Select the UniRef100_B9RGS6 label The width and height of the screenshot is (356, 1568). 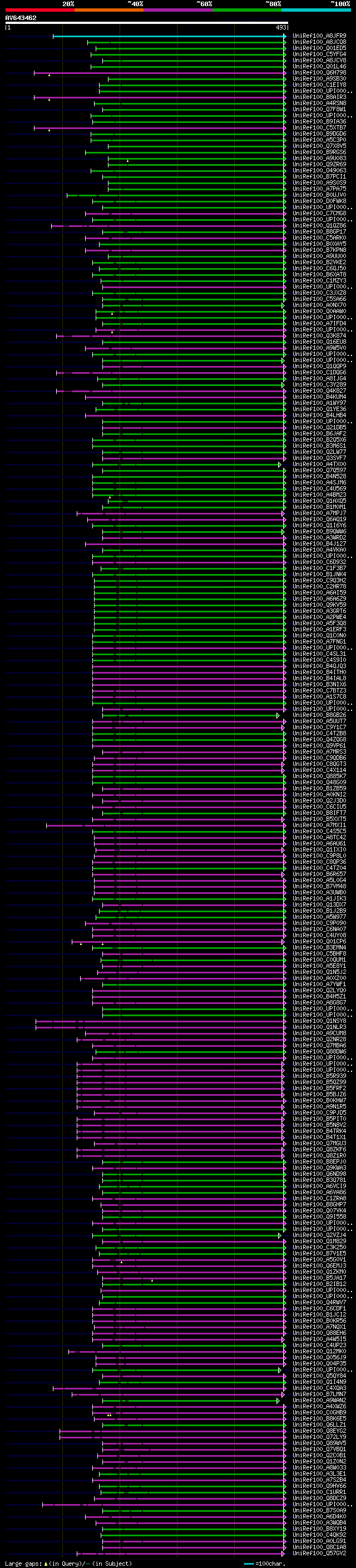pos(319,152)
